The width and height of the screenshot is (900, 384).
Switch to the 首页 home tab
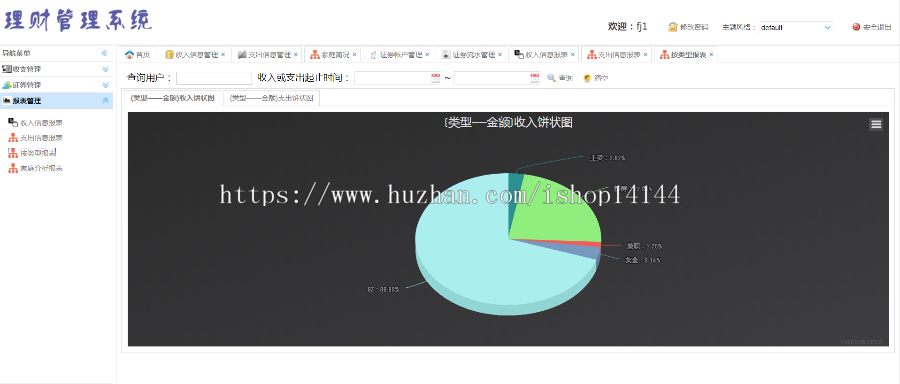[x=138, y=55]
